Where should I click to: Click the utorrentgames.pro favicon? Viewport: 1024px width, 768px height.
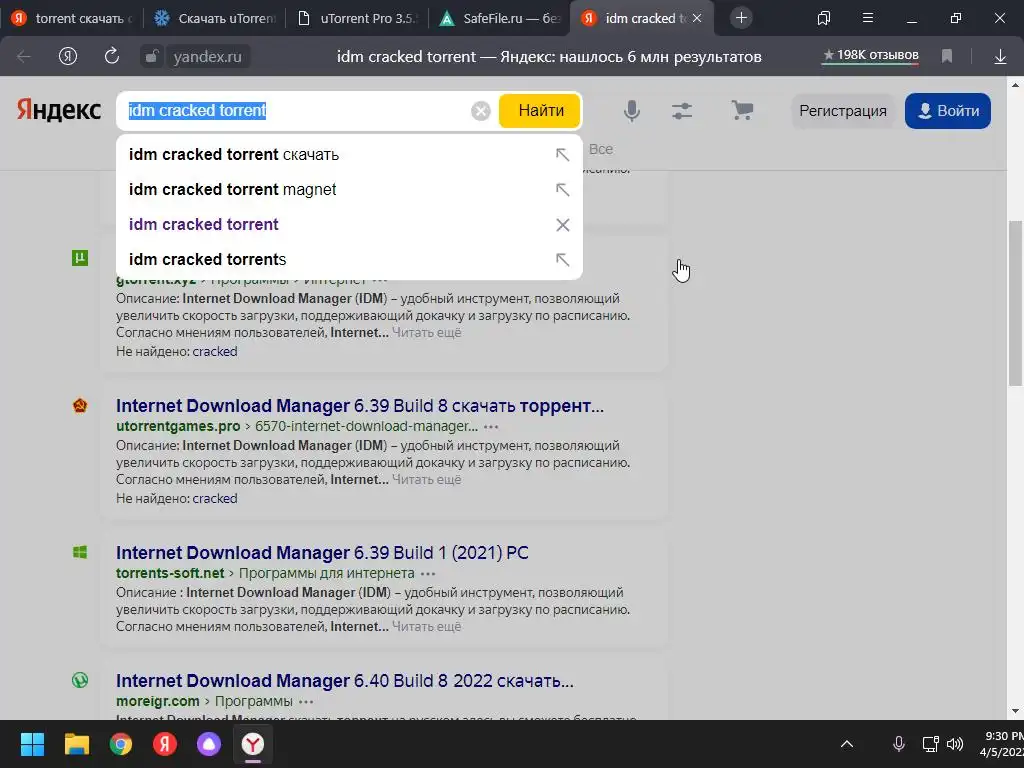80,406
